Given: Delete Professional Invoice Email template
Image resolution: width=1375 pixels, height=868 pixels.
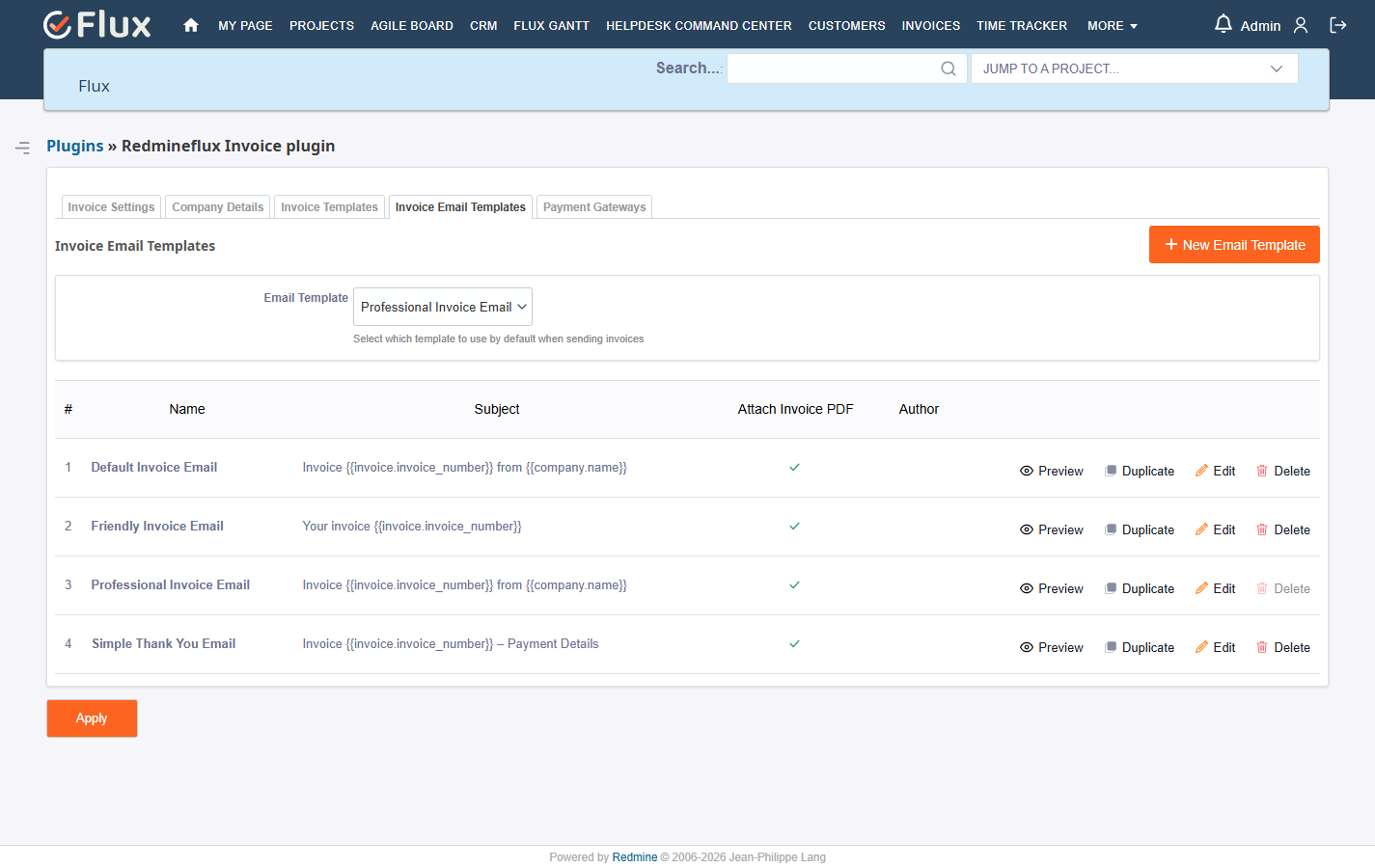Looking at the screenshot, I should click(x=1283, y=588).
